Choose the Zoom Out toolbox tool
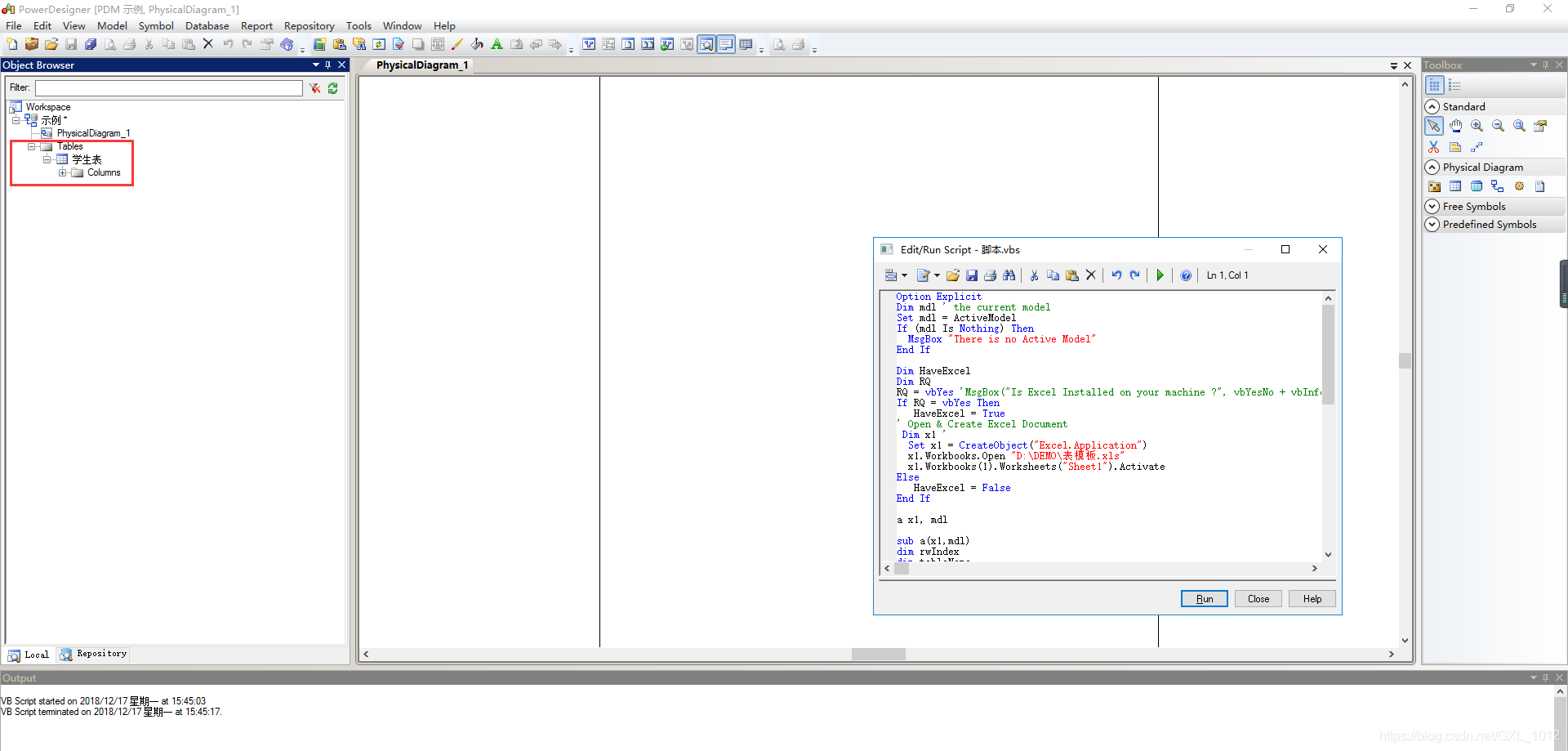This screenshot has width=1568, height=751. click(1498, 126)
